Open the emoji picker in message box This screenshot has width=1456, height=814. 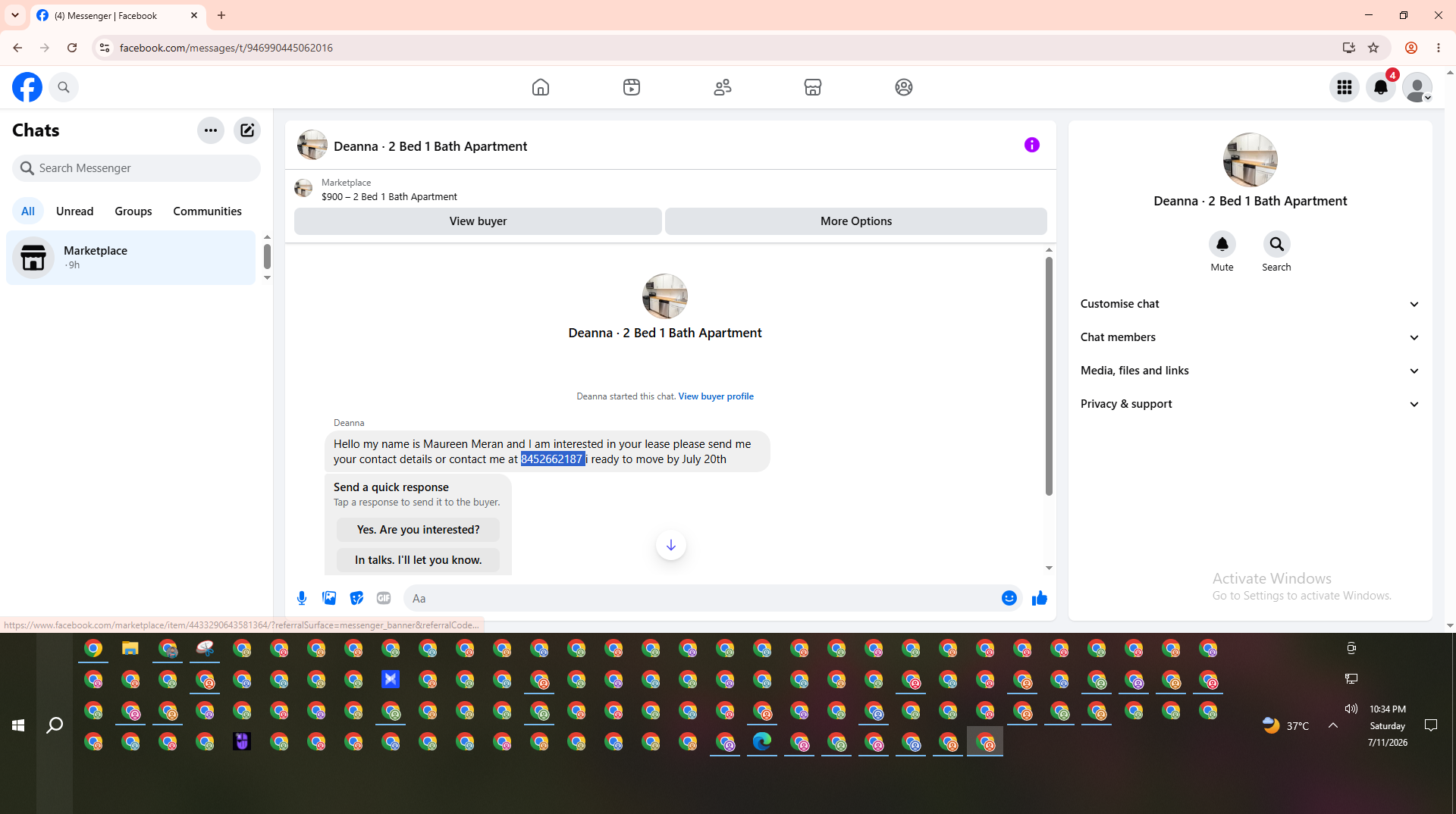click(1009, 598)
